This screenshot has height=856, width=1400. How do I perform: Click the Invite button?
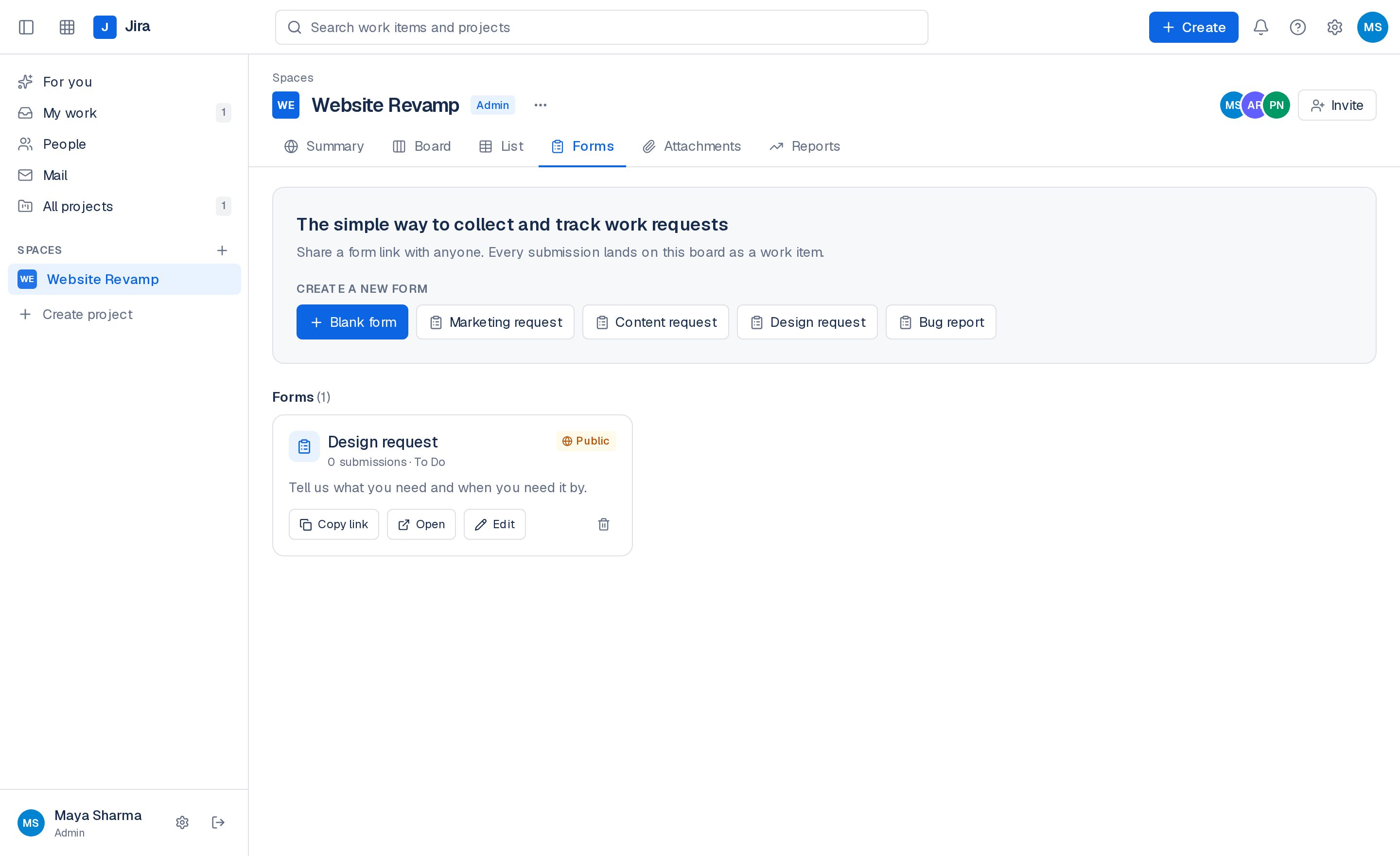pos(1336,105)
